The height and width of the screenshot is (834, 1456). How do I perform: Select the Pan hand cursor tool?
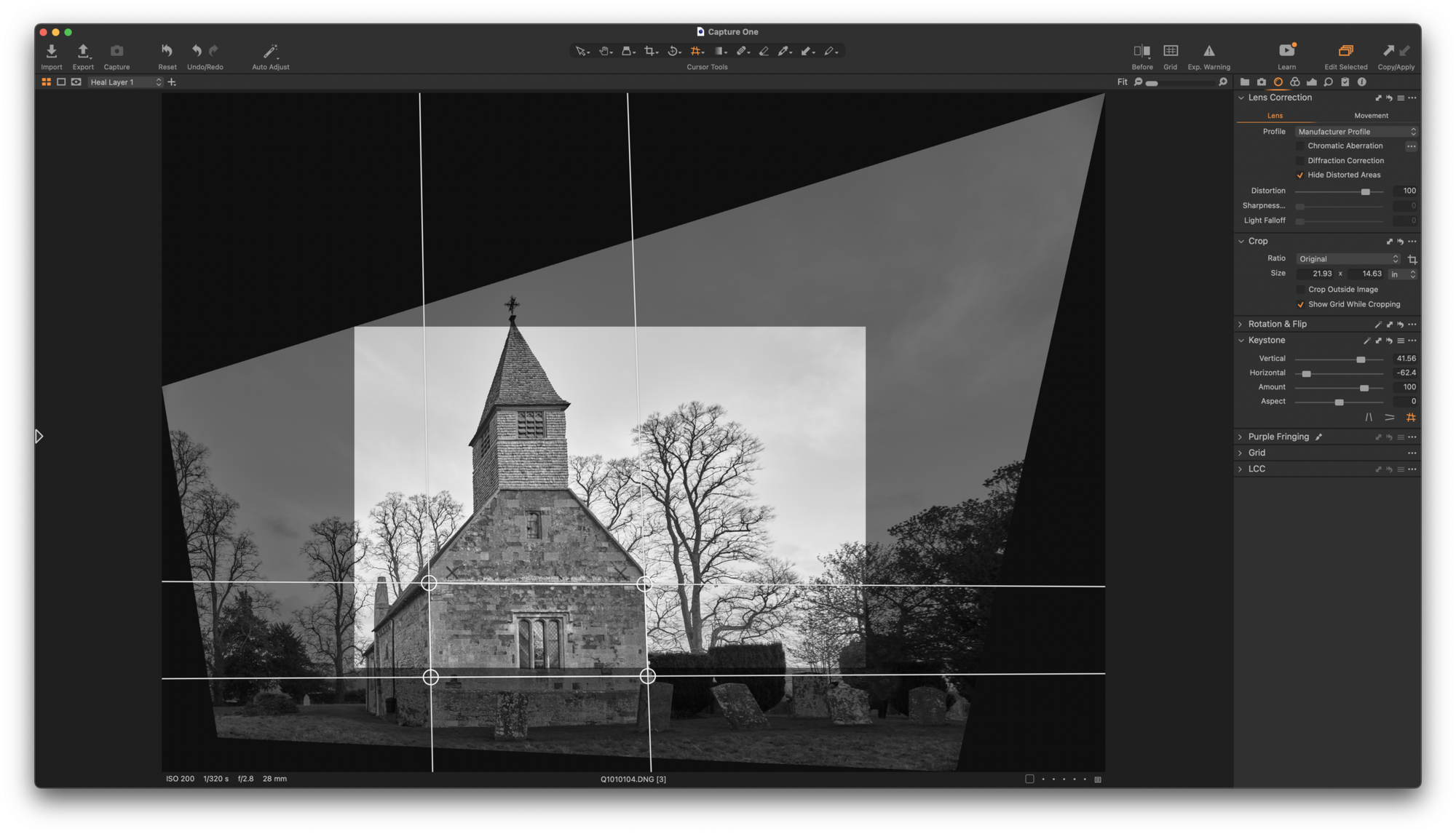tap(604, 51)
